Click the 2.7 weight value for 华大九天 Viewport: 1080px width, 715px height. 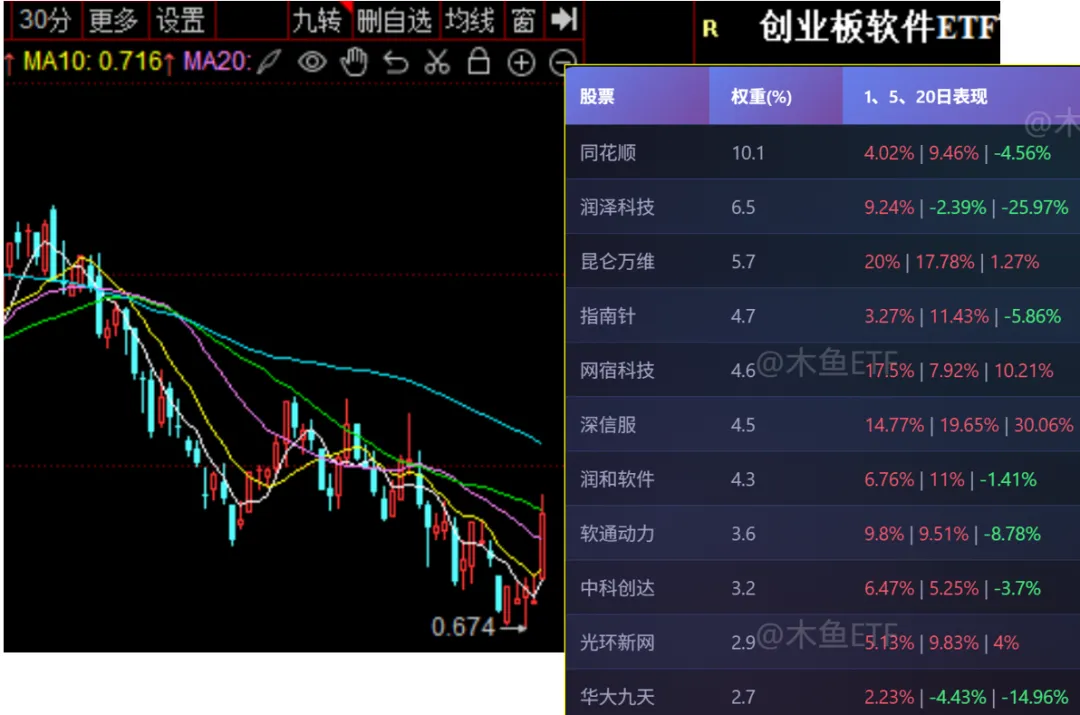tap(742, 697)
